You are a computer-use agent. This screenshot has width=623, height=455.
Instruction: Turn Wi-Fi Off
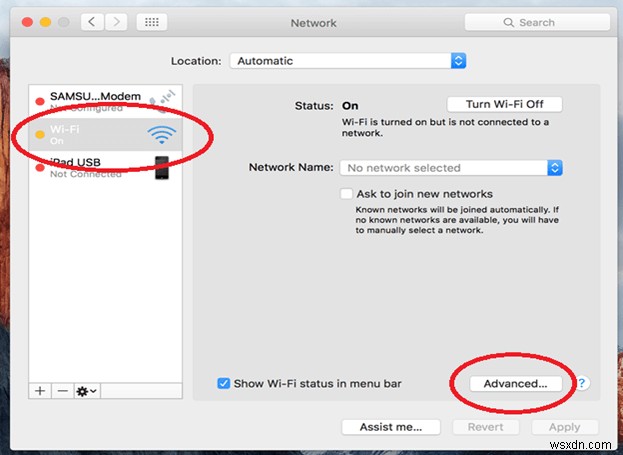point(505,104)
